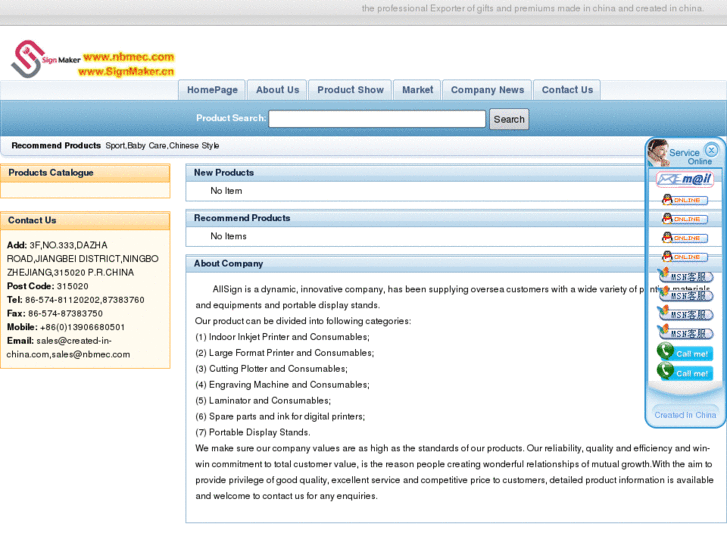This screenshot has width=727, height=545.
Task: Focus the Product Search input field
Action: coord(377,119)
